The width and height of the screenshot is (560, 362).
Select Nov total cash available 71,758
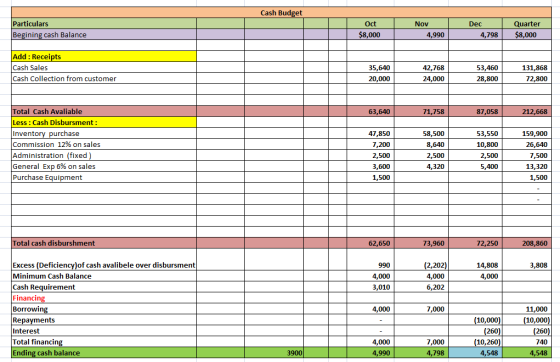point(421,111)
